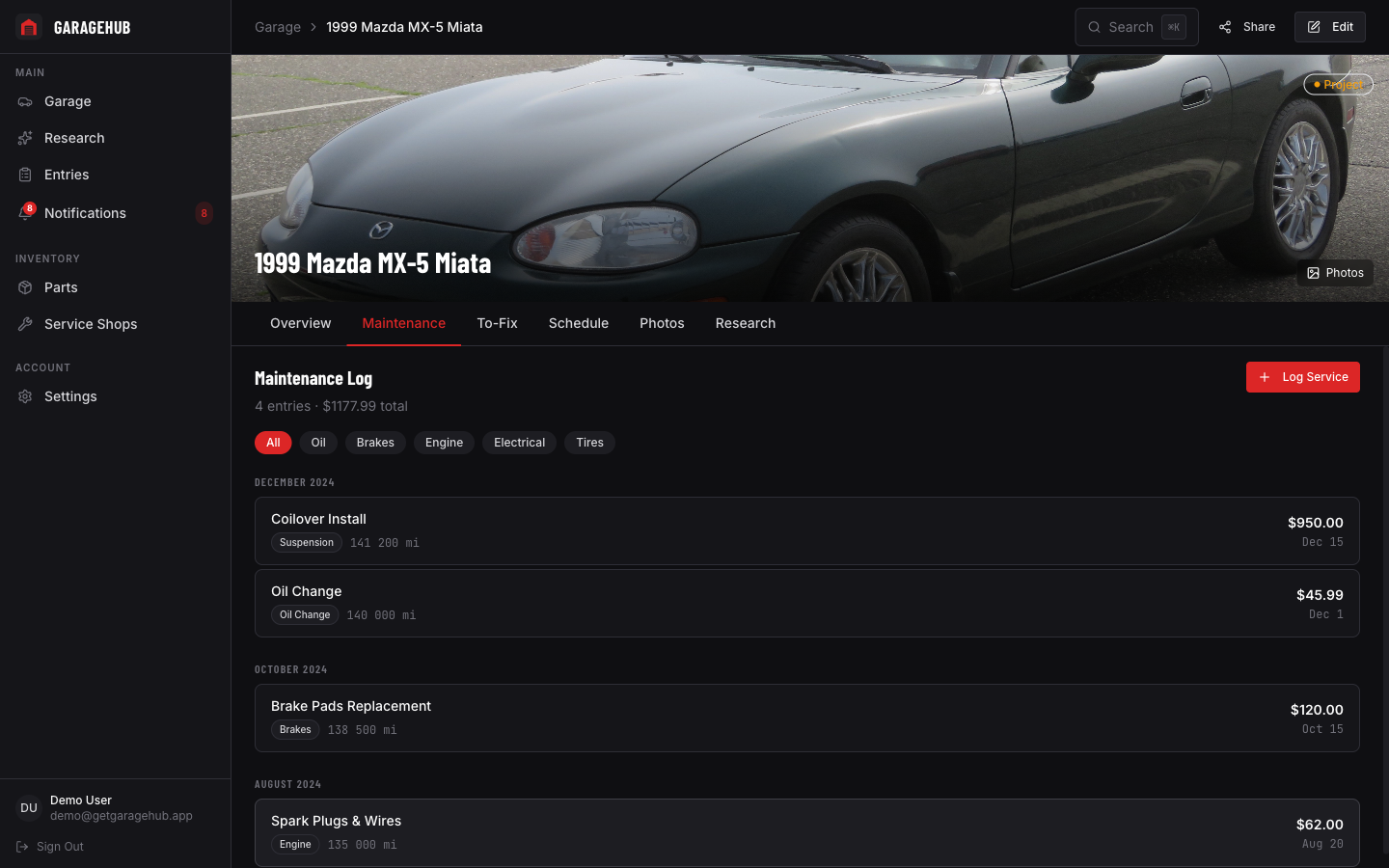The image size is (1389, 868).
Task: Click the Brakes tag on Brake Pads Replacement
Action: 295,730
